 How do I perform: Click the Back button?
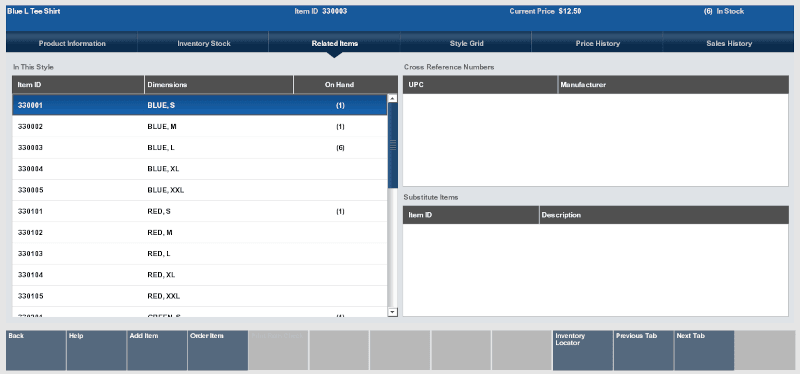click(x=36, y=350)
